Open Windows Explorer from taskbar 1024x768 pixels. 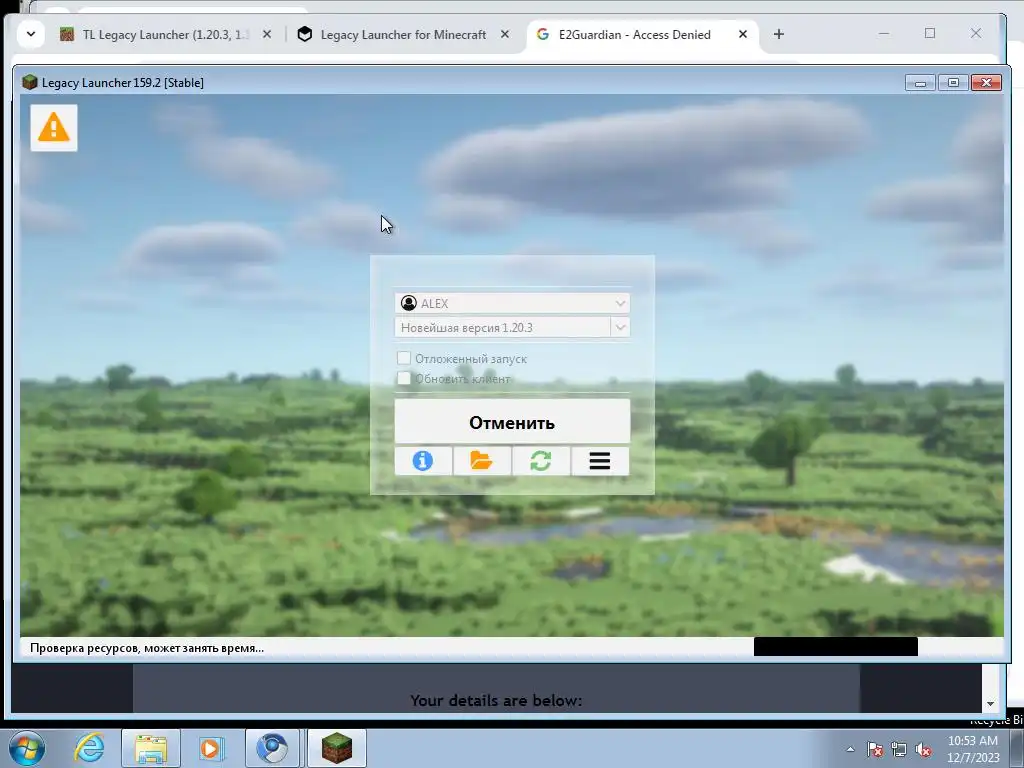(x=151, y=748)
